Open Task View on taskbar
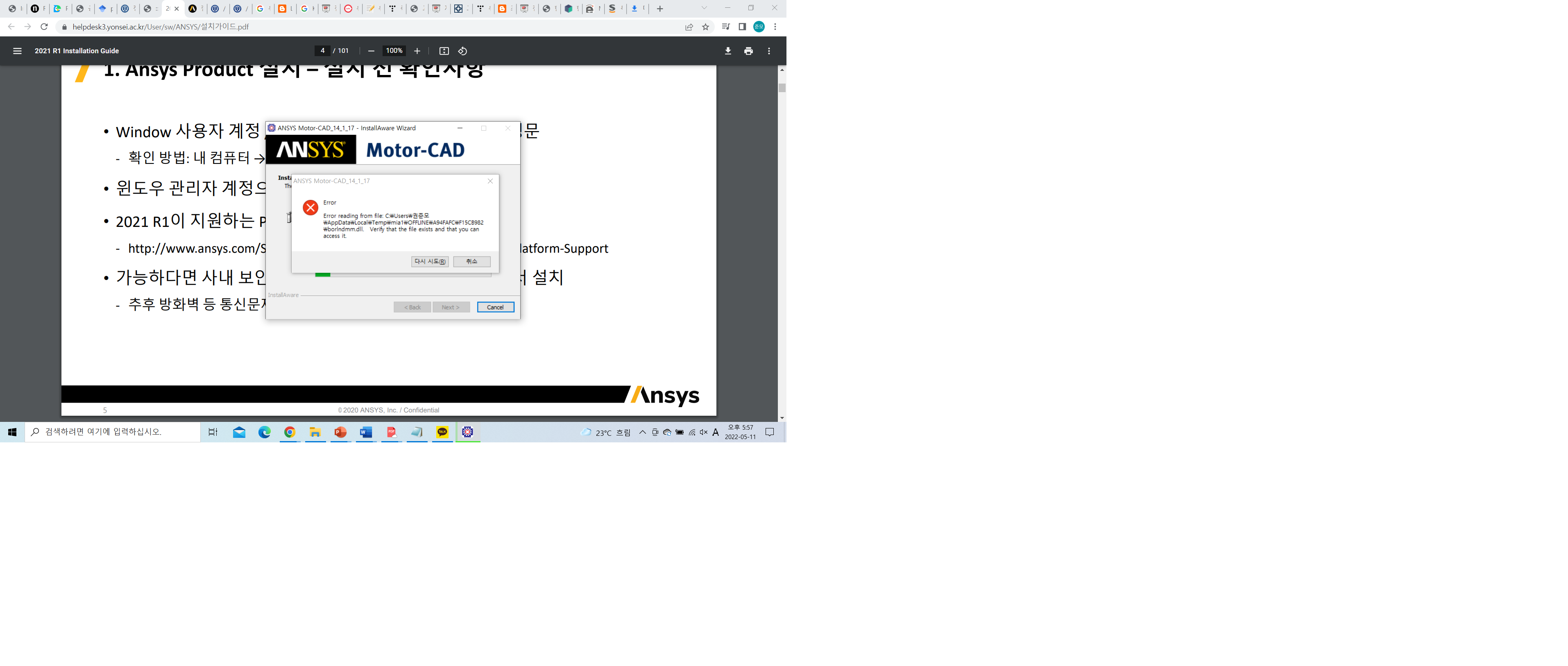This screenshot has height=666, width=1568. pos(213,432)
